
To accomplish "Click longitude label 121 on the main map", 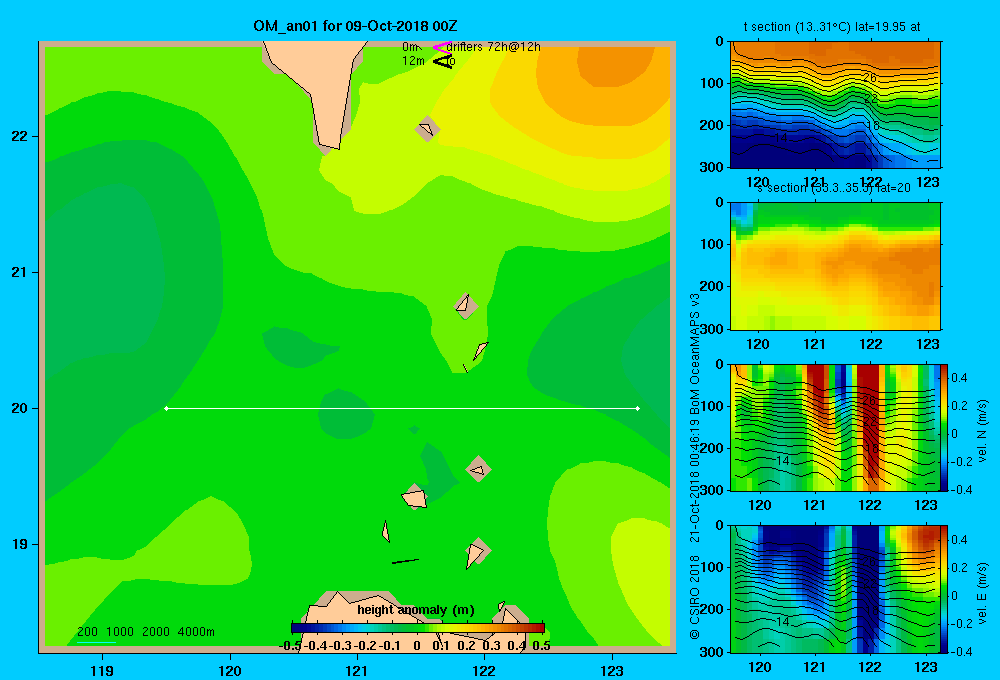I will point(357,670).
